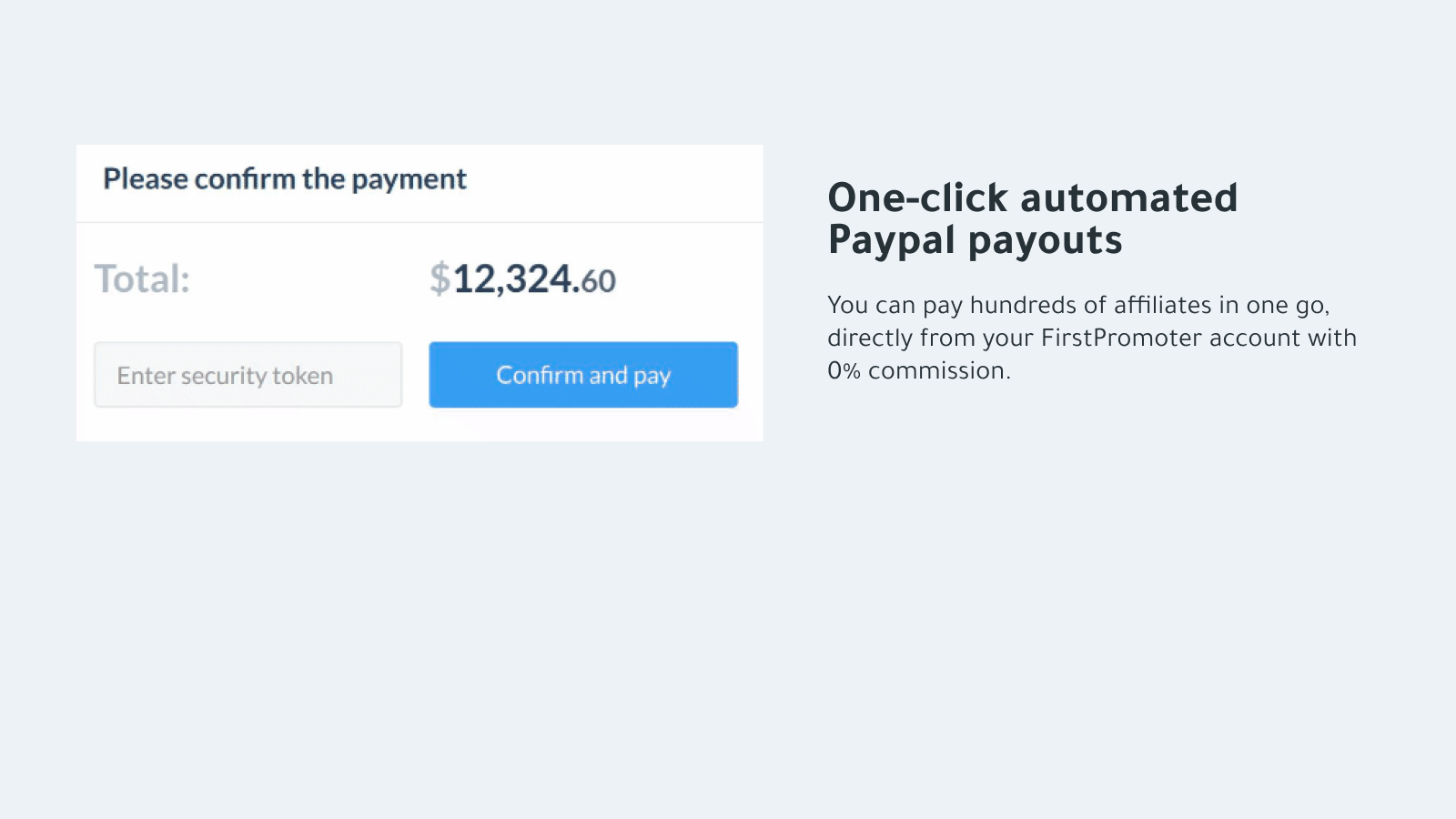Select the "Total:" label
Screen dimensions: 1456x819
142,279
